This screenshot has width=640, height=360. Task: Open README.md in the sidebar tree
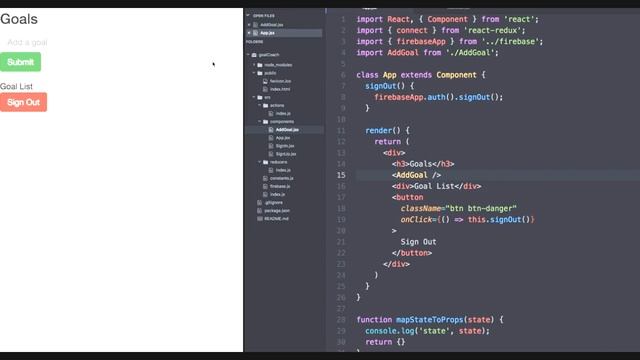(x=276, y=219)
